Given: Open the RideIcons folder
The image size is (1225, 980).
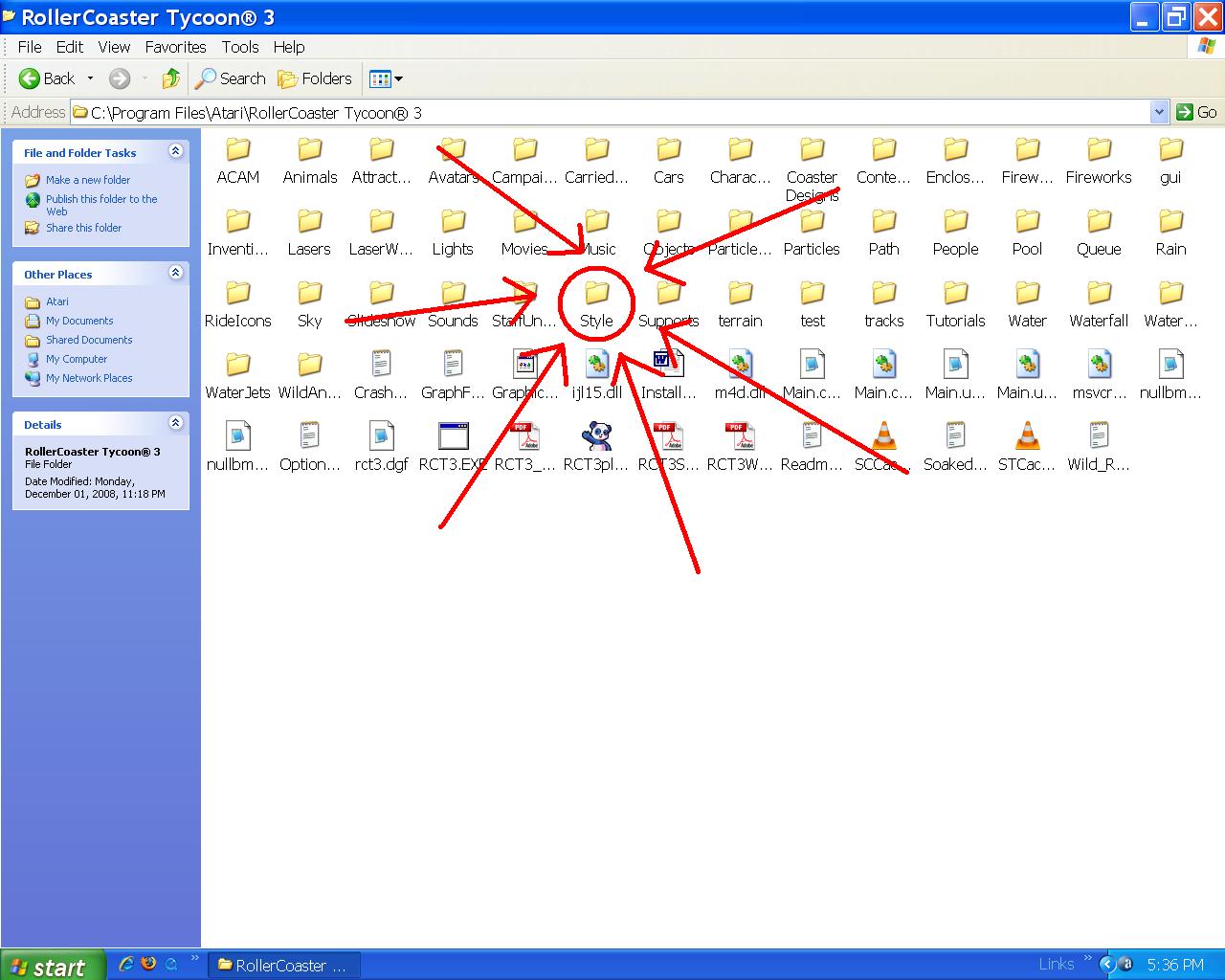Looking at the screenshot, I should point(238,304).
